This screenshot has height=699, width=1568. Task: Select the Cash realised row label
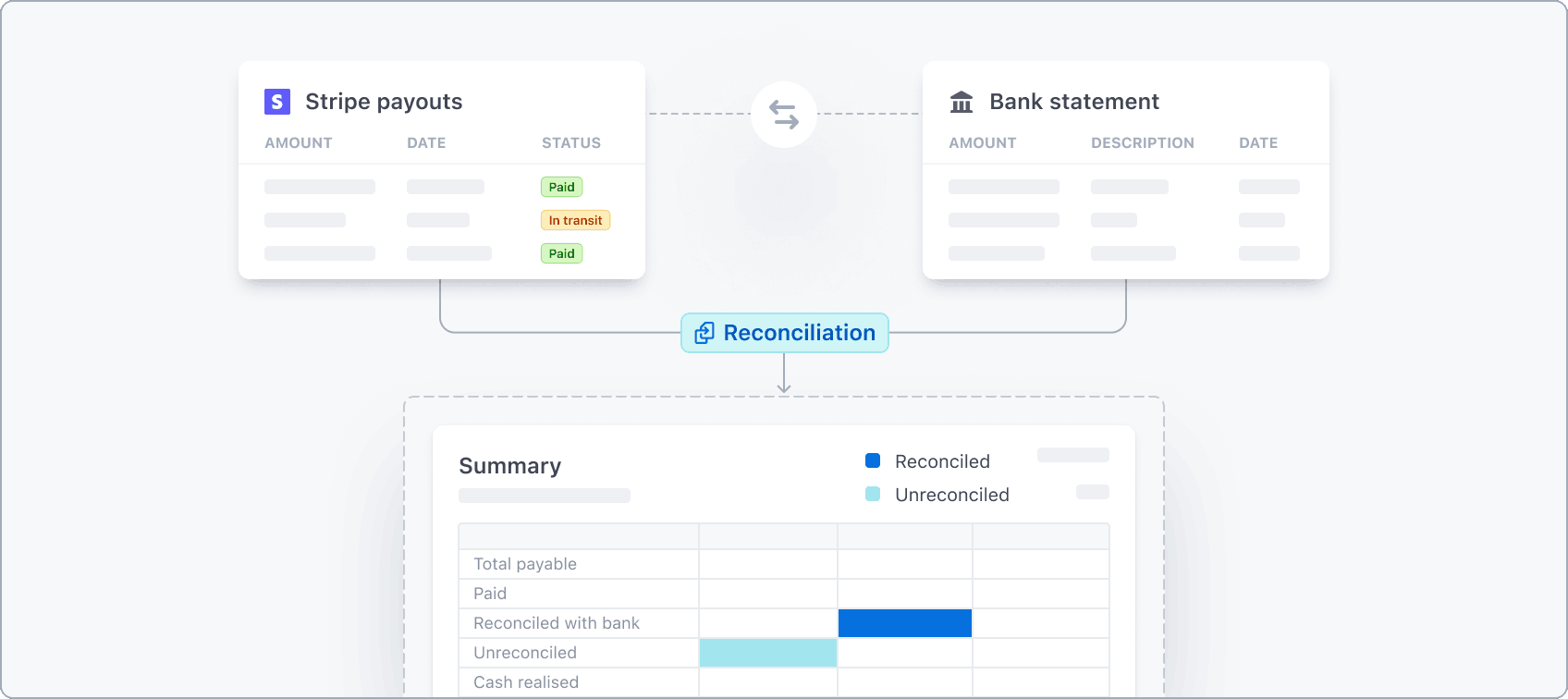(x=526, y=682)
